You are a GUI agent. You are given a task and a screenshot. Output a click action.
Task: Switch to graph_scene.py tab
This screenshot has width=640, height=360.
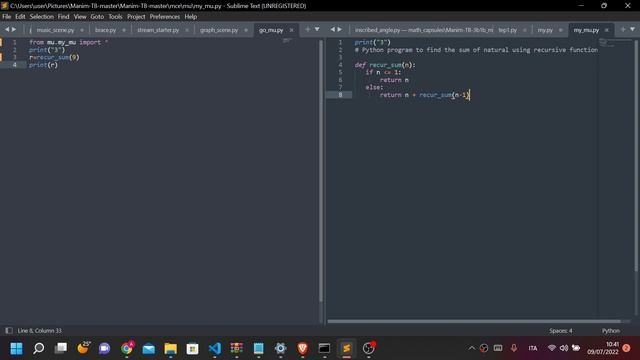click(219, 30)
